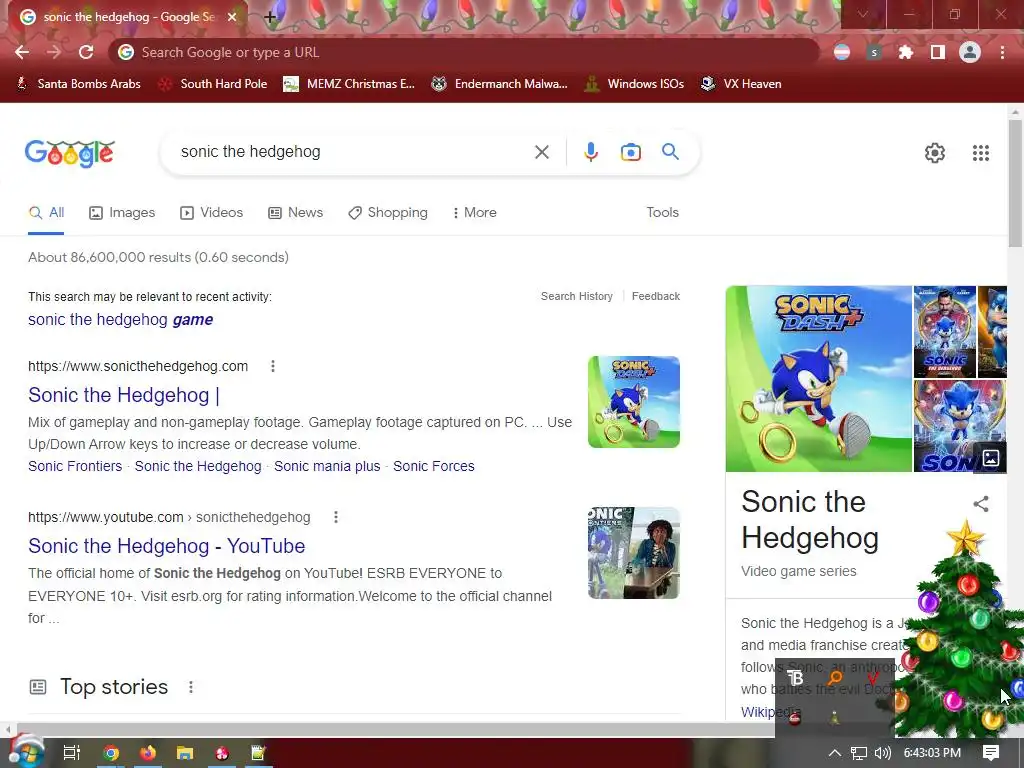Switch to the Images tab
The height and width of the screenshot is (768, 1024).
point(122,212)
